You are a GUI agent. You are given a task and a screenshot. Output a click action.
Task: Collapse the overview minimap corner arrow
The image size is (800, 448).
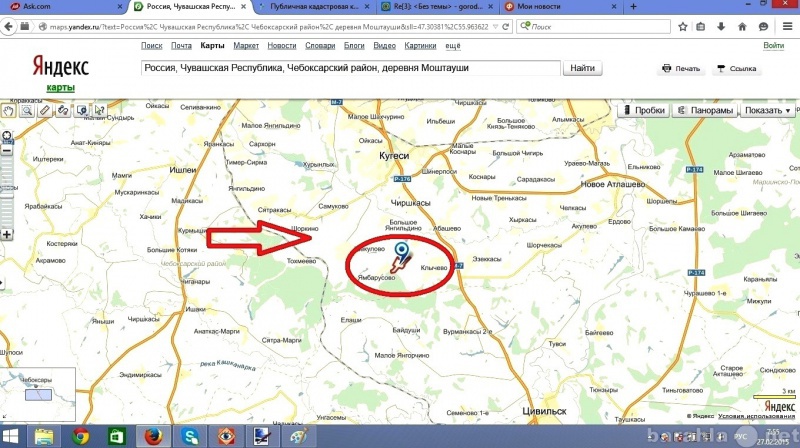pos(4,417)
